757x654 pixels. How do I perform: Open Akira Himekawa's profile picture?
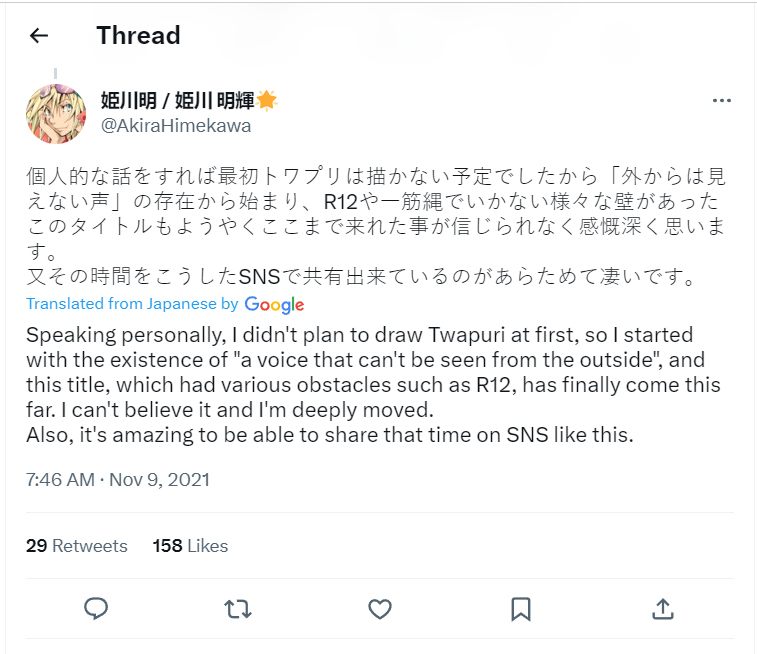pyautogui.click(x=55, y=113)
